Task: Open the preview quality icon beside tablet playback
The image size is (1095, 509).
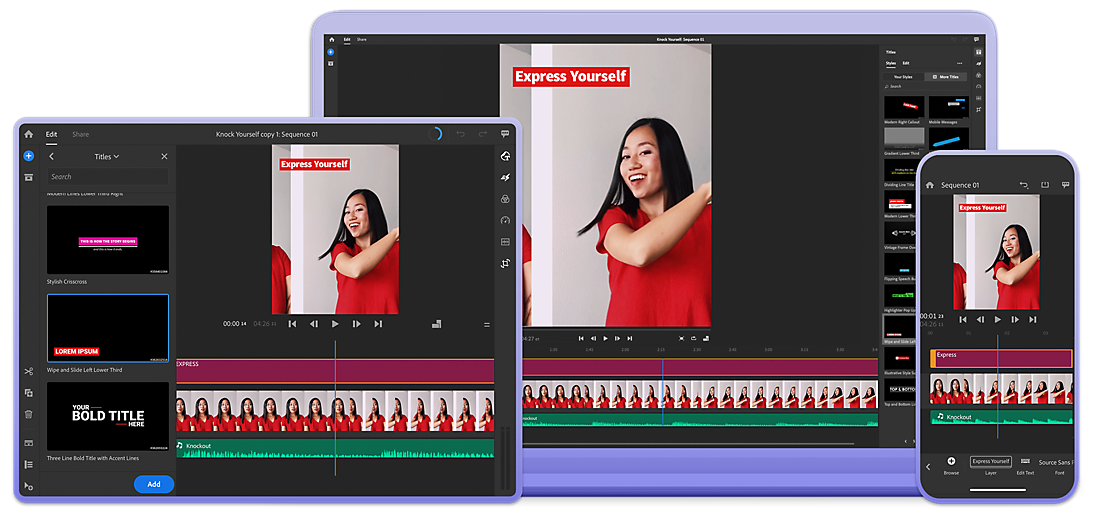Action: point(436,324)
